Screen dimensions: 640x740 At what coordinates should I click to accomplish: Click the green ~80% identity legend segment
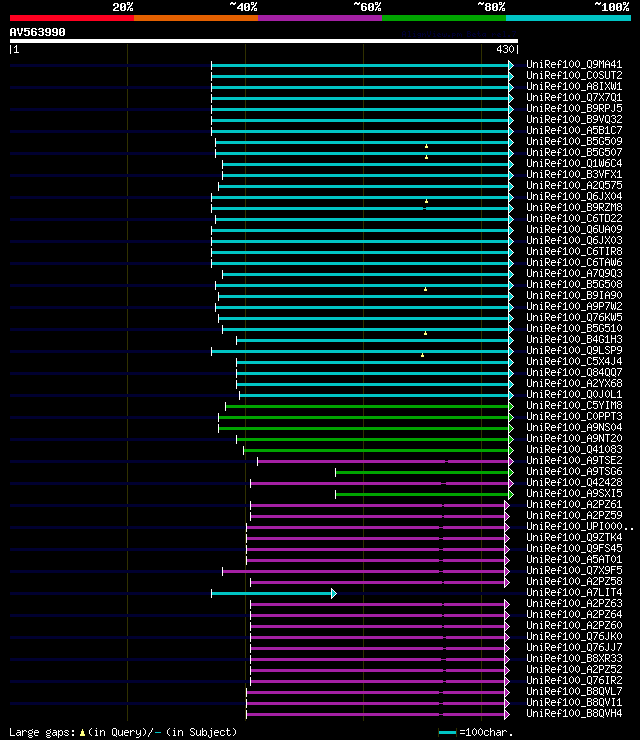444,18
